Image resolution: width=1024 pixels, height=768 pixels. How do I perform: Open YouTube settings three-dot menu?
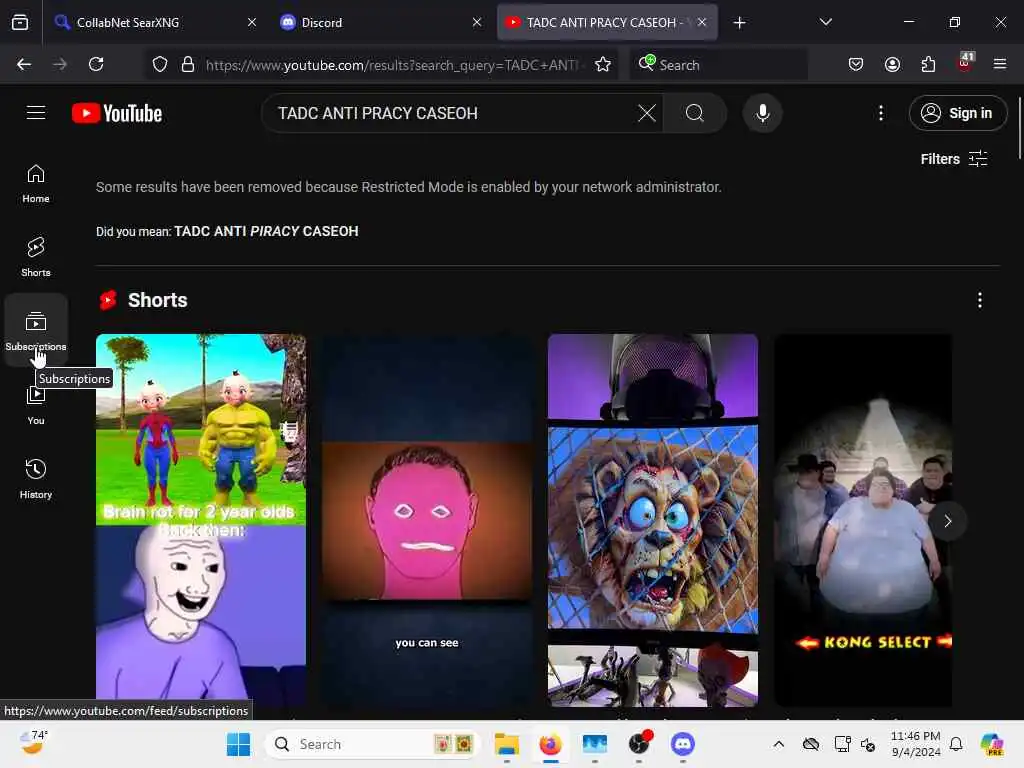(880, 113)
